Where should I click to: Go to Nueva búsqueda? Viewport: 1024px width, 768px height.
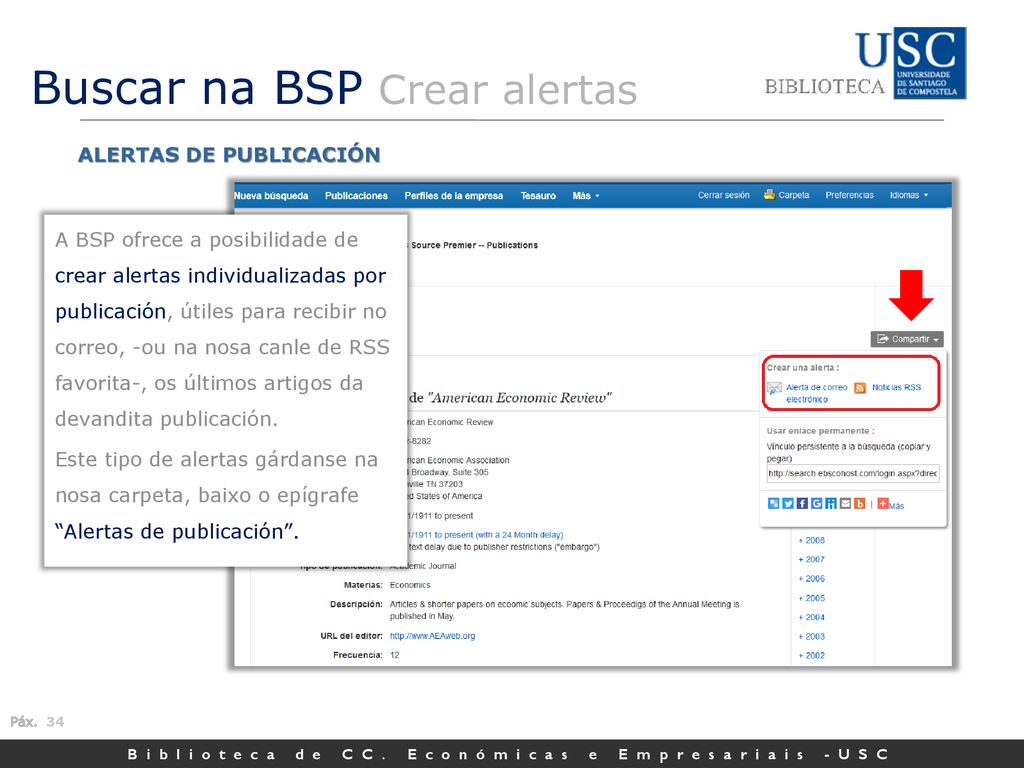point(271,196)
